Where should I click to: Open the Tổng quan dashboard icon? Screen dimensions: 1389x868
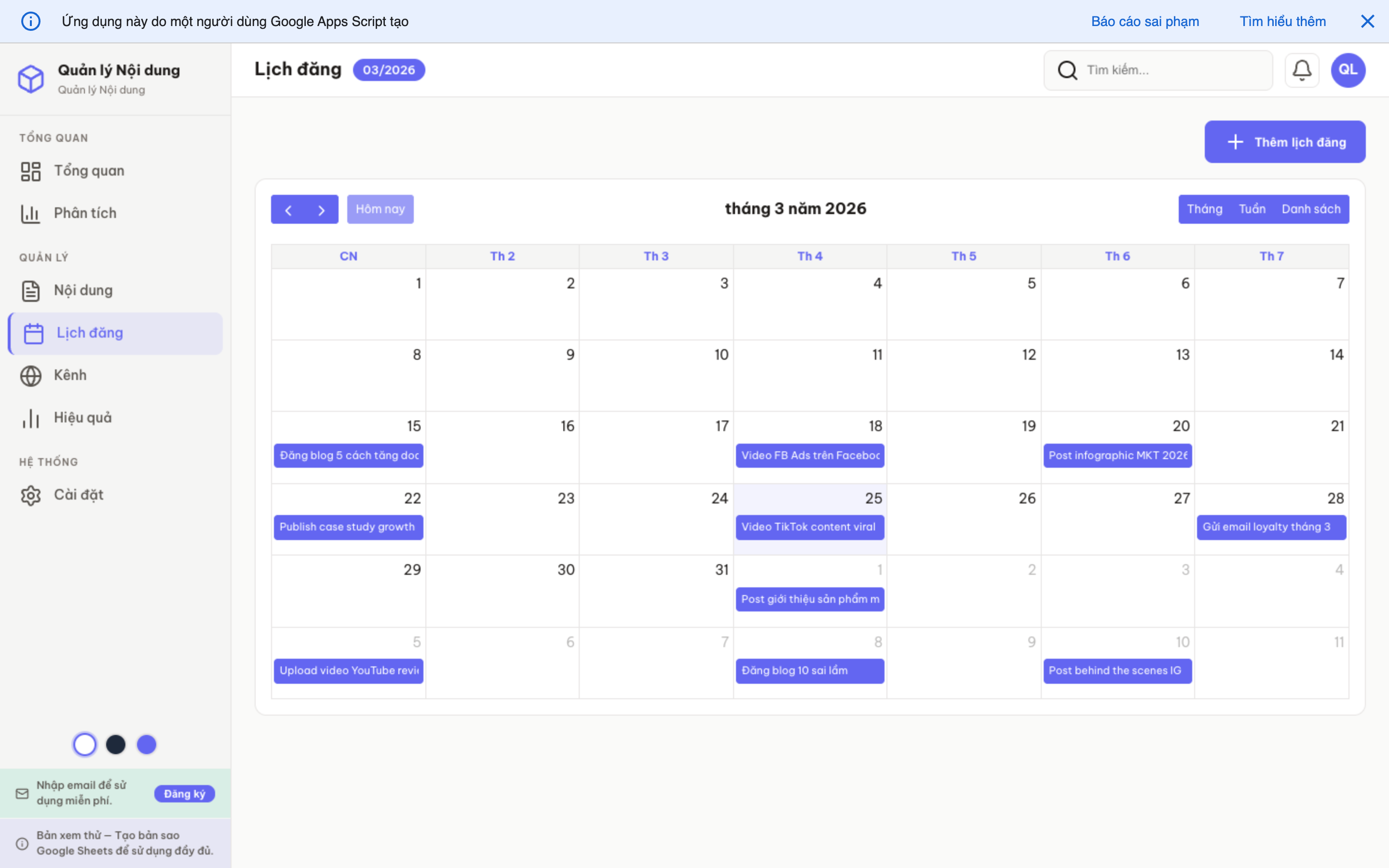click(x=30, y=171)
